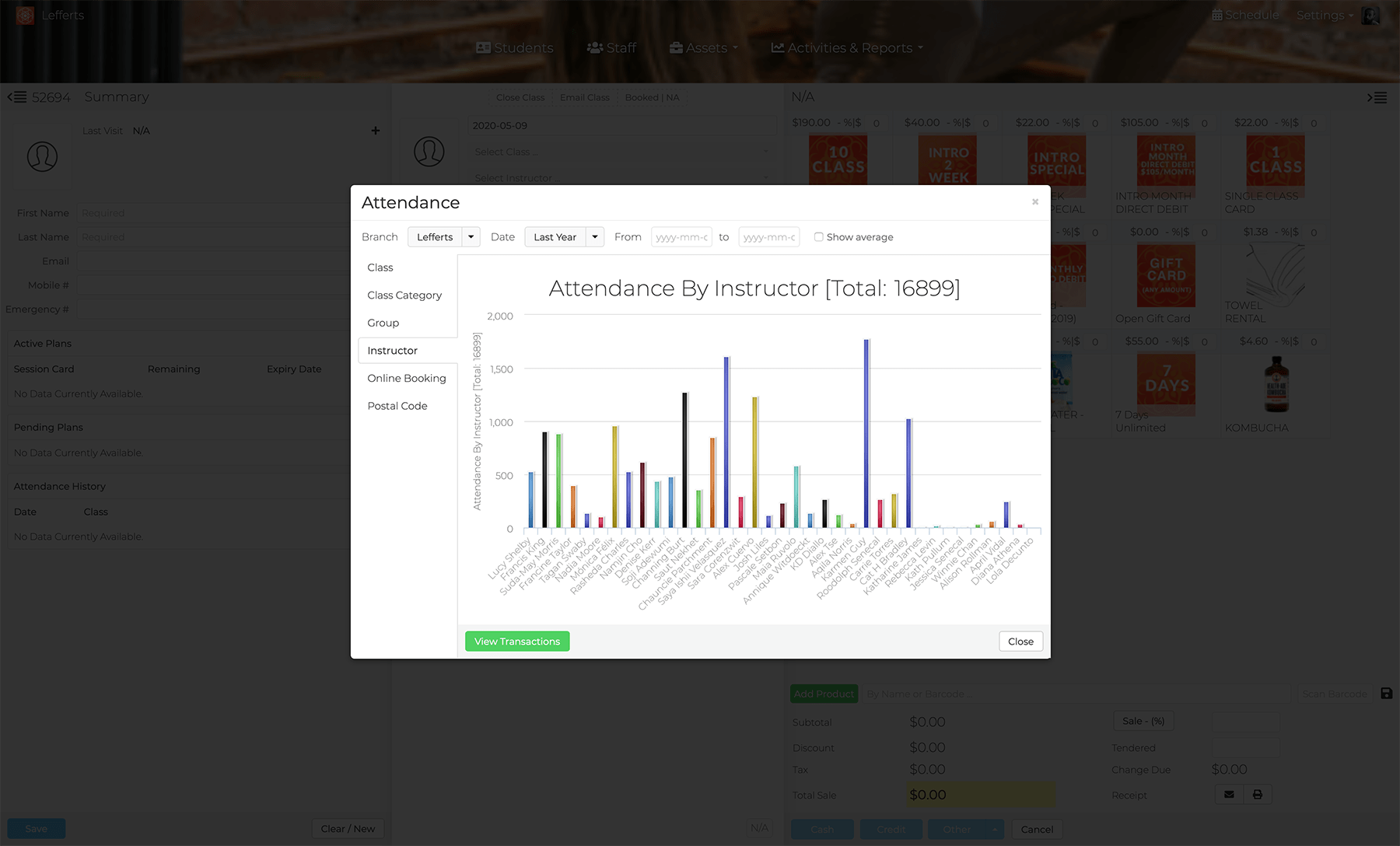Image resolution: width=1400 pixels, height=846 pixels.
Task: Open the Select Class dropdown
Action: tap(621, 152)
